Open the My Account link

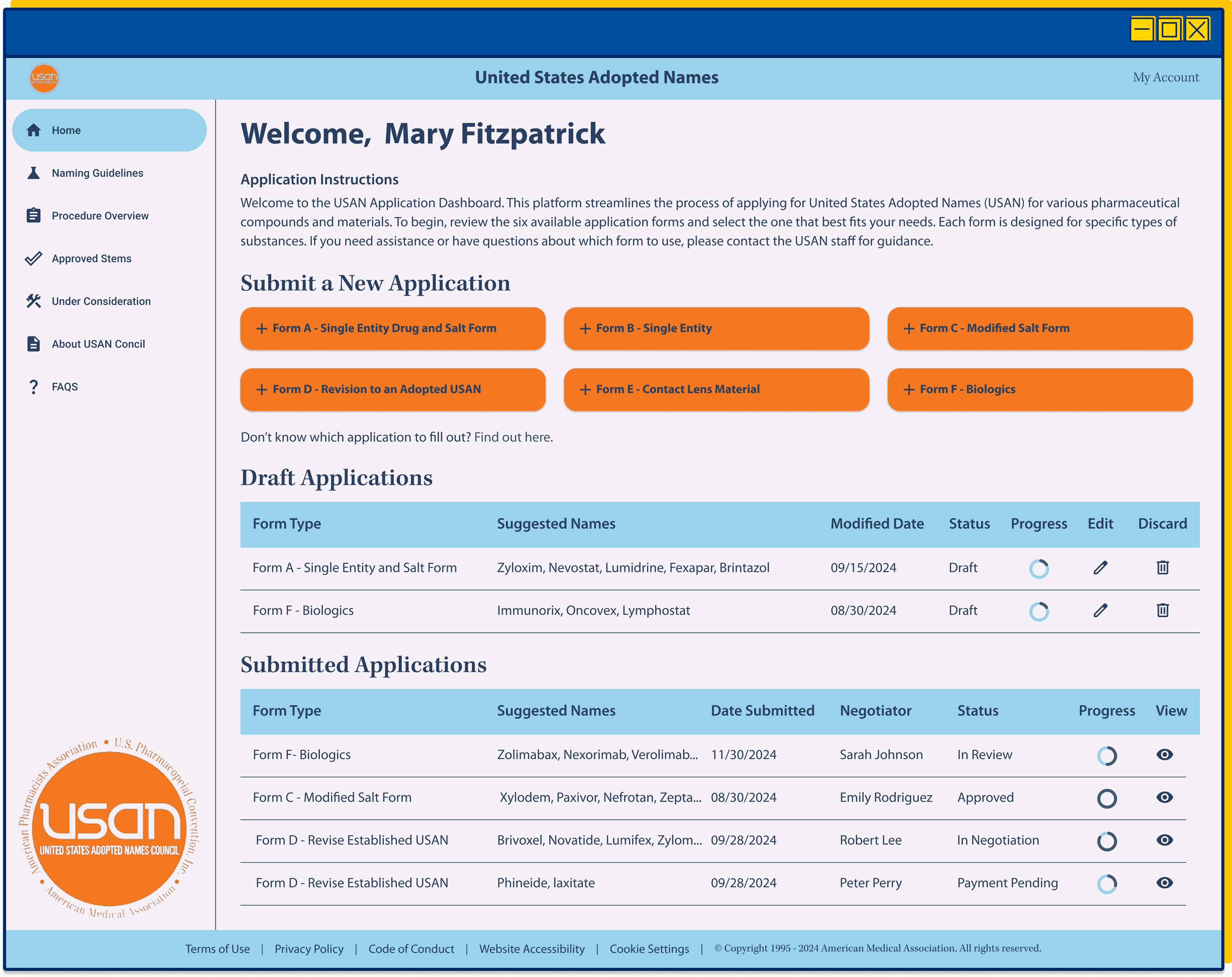tap(1166, 77)
